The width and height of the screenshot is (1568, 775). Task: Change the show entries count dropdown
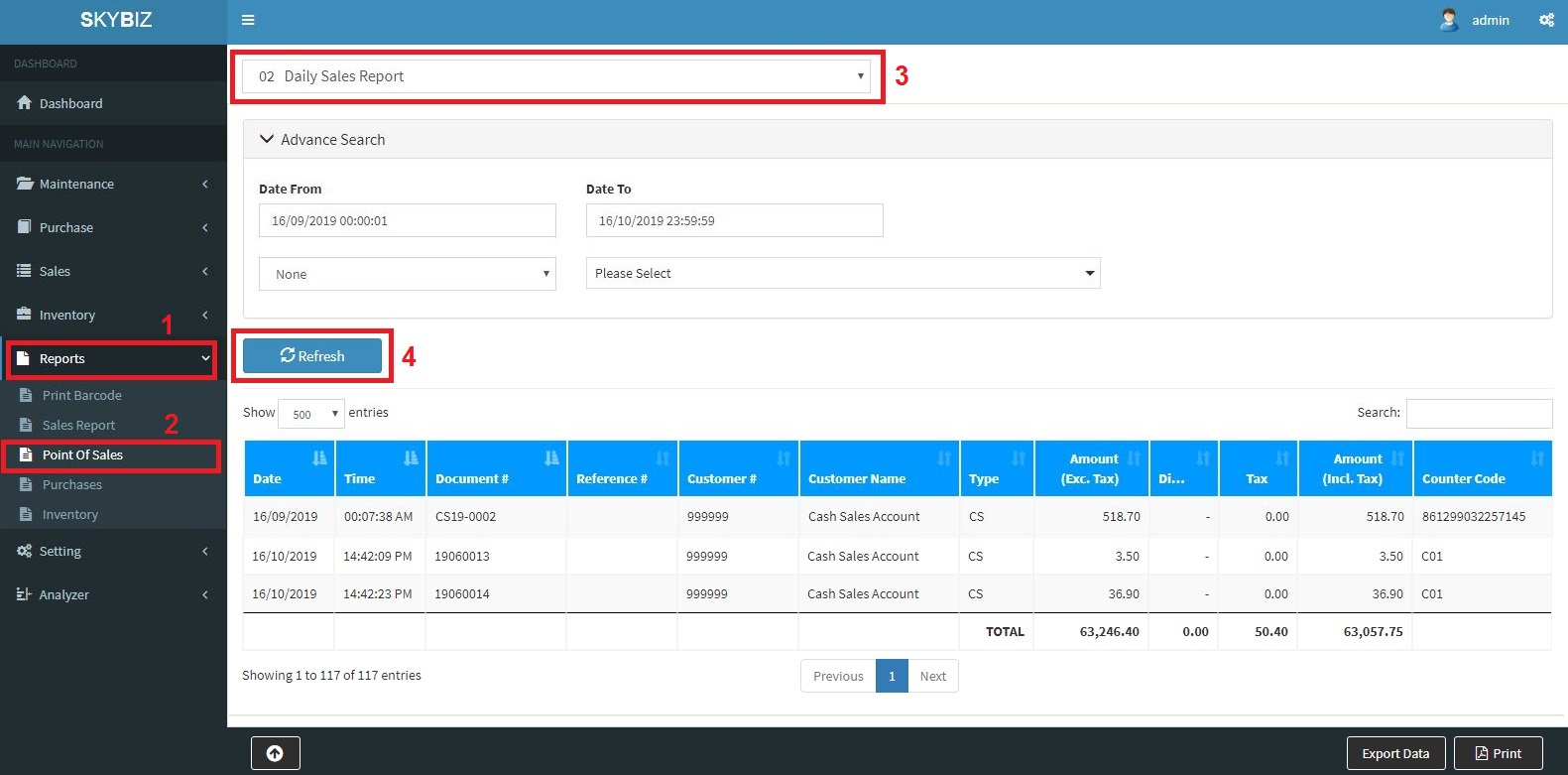(310, 414)
